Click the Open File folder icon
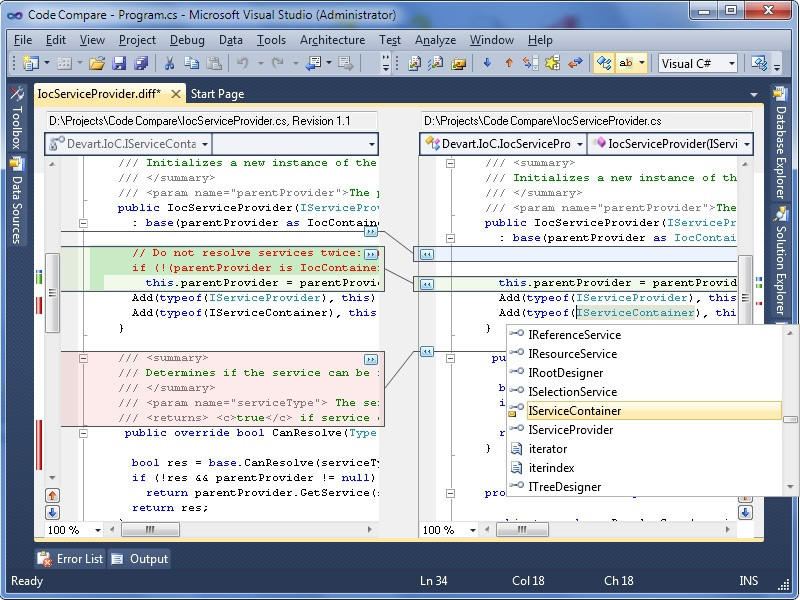The width and height of the screenshot is (800, 600). tap(96, 63)
